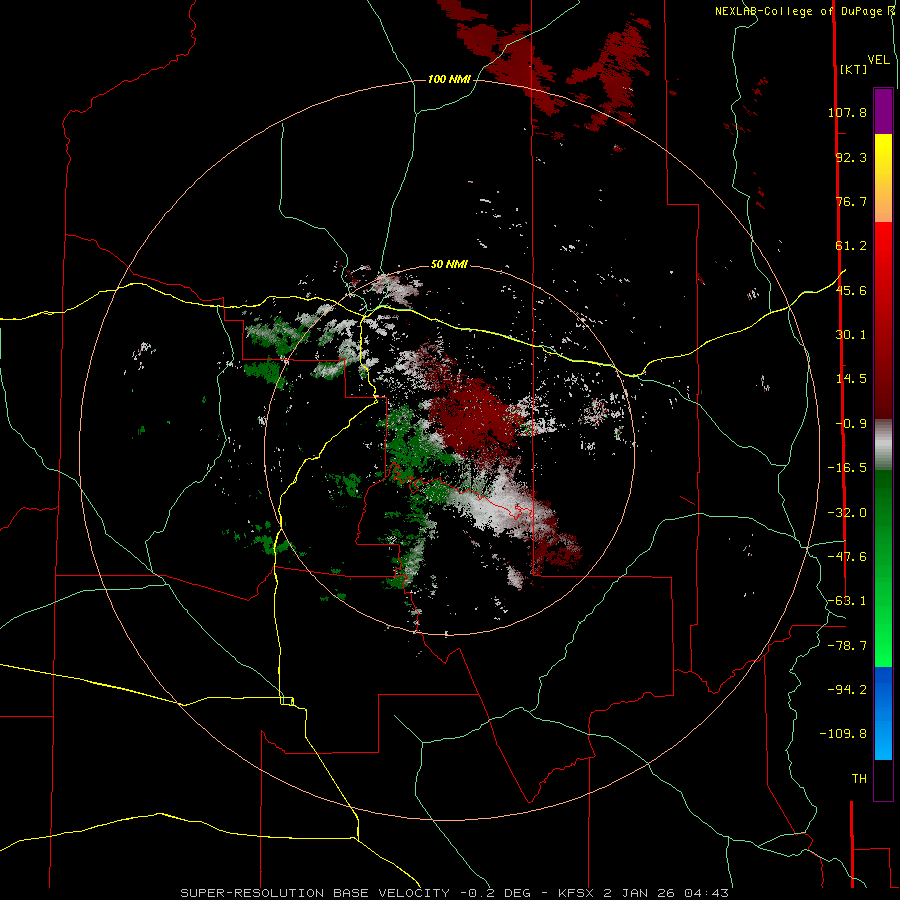Click the -16.5 scale value
Image resolution: width=900 pixels, height=900 pixels.
tap(847, 468)
